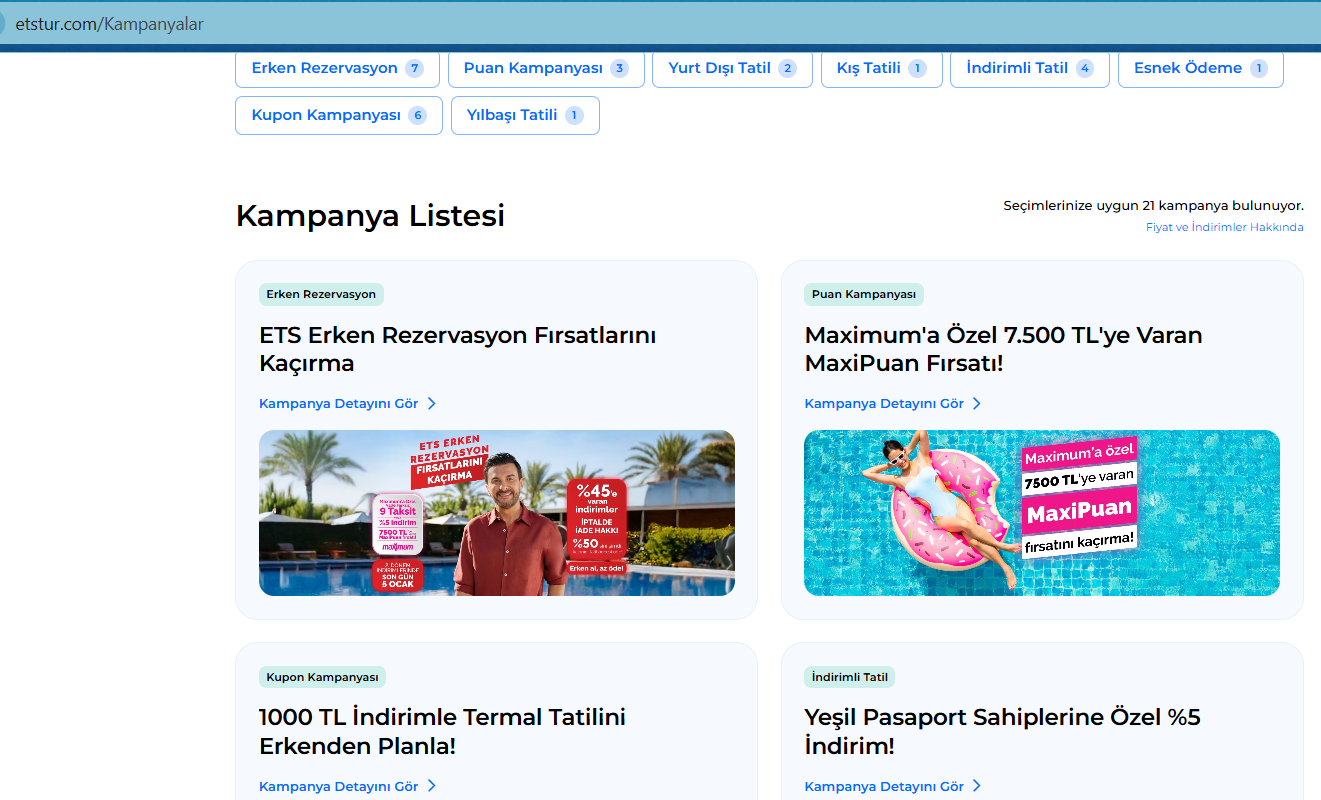Click the ETS Erken Rezervasyon Fırsatlarını Kaçırma title
The image size is (1321, 800).
click(x=458, y=349)
